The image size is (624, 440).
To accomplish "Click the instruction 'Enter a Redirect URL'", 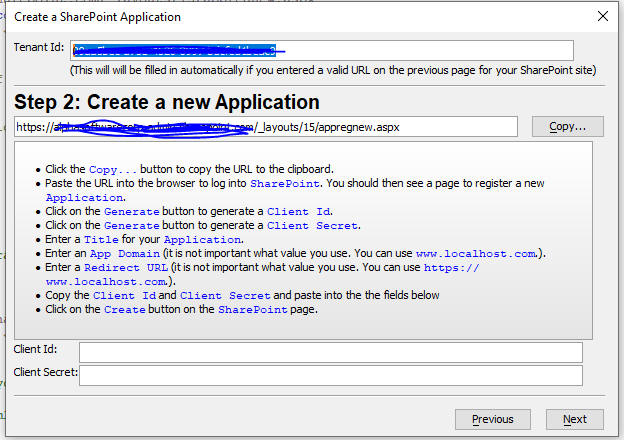I will 262,275.
